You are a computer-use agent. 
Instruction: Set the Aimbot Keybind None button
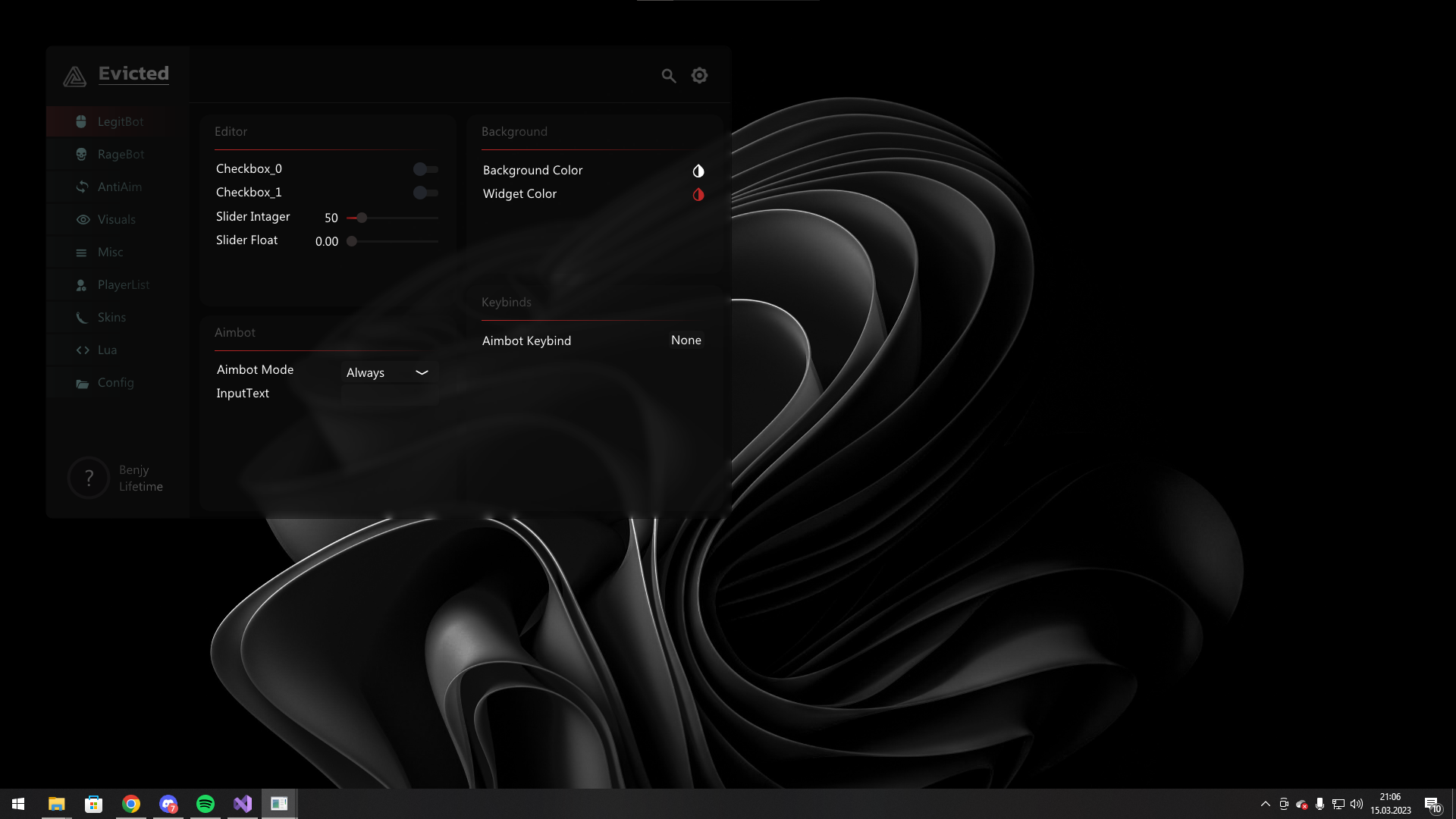pyautogui.click(x=686, y=340)
